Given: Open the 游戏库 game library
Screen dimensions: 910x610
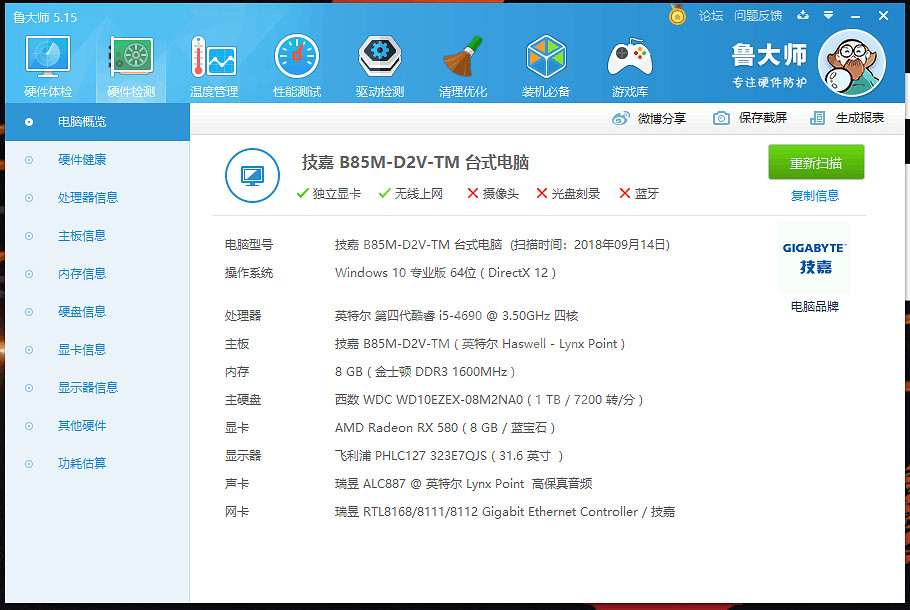Looking at the screenshot, I should click(x=629, y=63).
